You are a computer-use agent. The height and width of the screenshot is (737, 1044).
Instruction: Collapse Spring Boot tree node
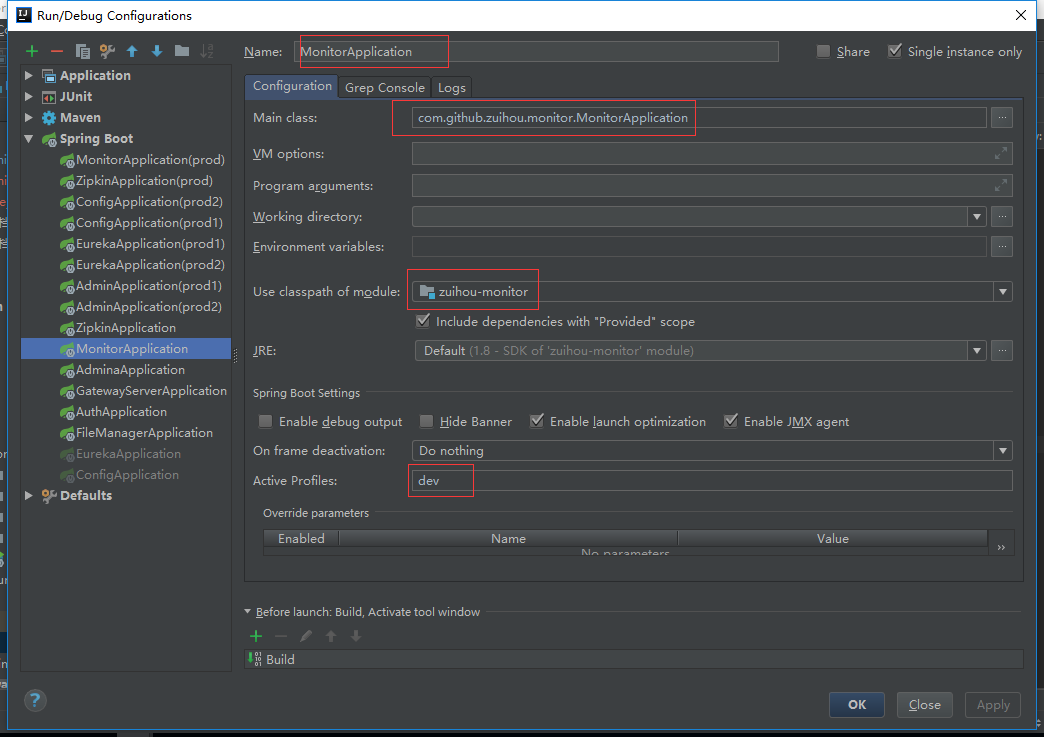tap(29, 138)
